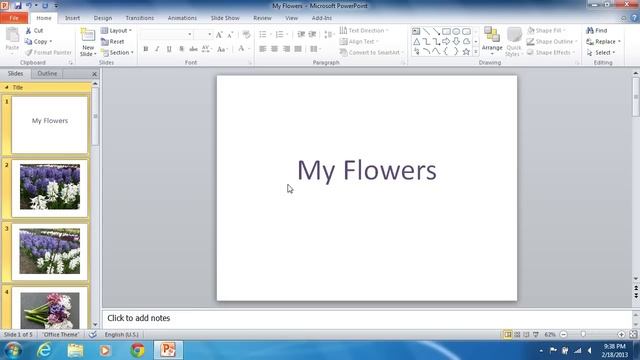Select the oval shape
The image size is (640, 360).
pyautogui.click(x=456, y=31)
